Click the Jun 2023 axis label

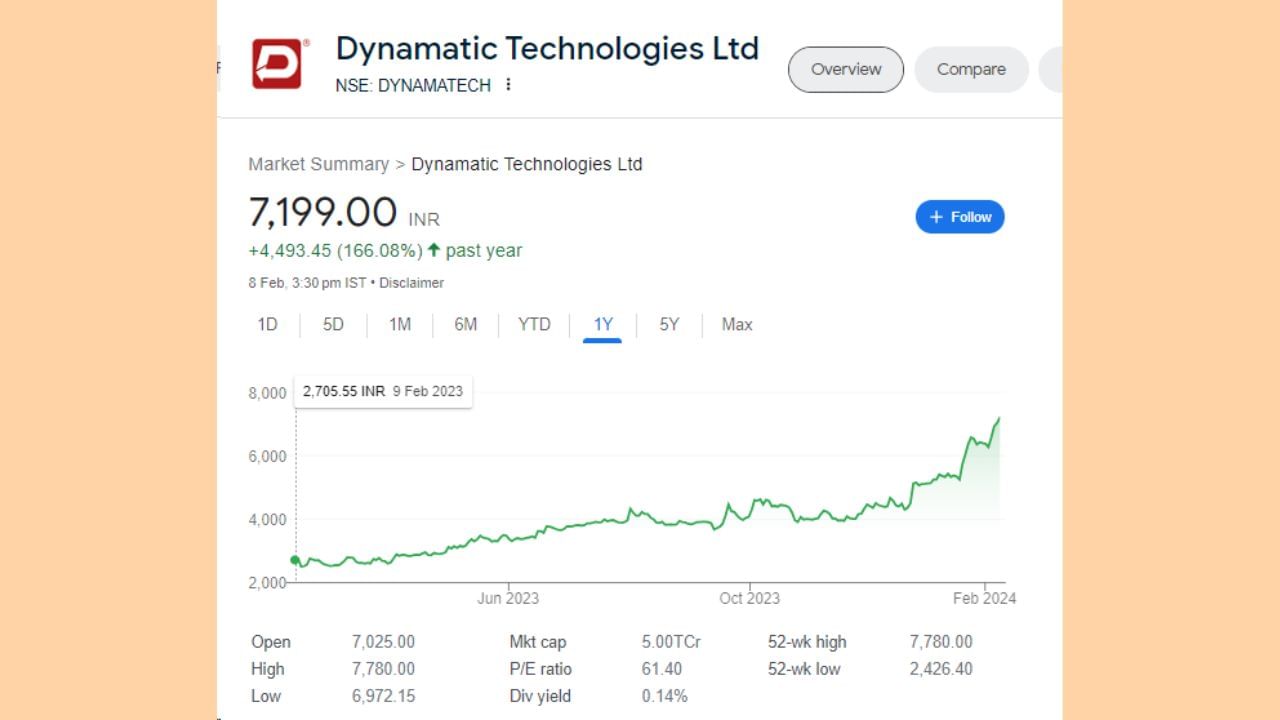tap(508, 598)
